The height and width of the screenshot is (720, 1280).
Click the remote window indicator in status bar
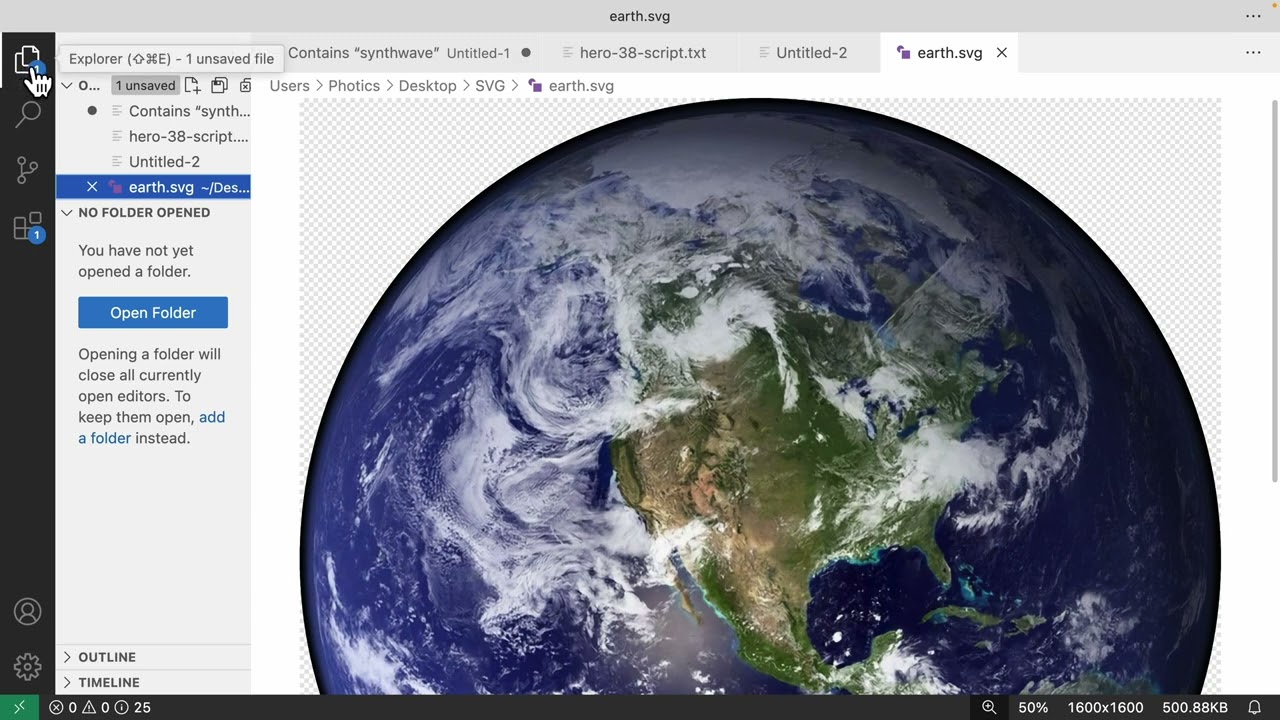(x=19, y=707)
